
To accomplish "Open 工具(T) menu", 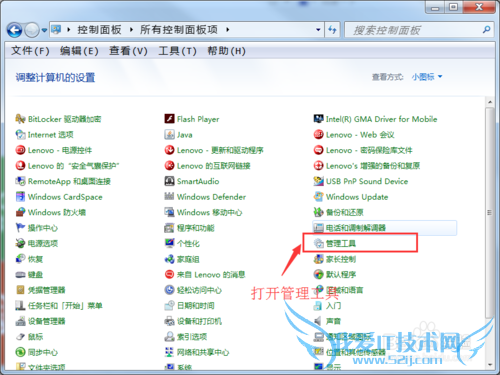I will [177, 51].
